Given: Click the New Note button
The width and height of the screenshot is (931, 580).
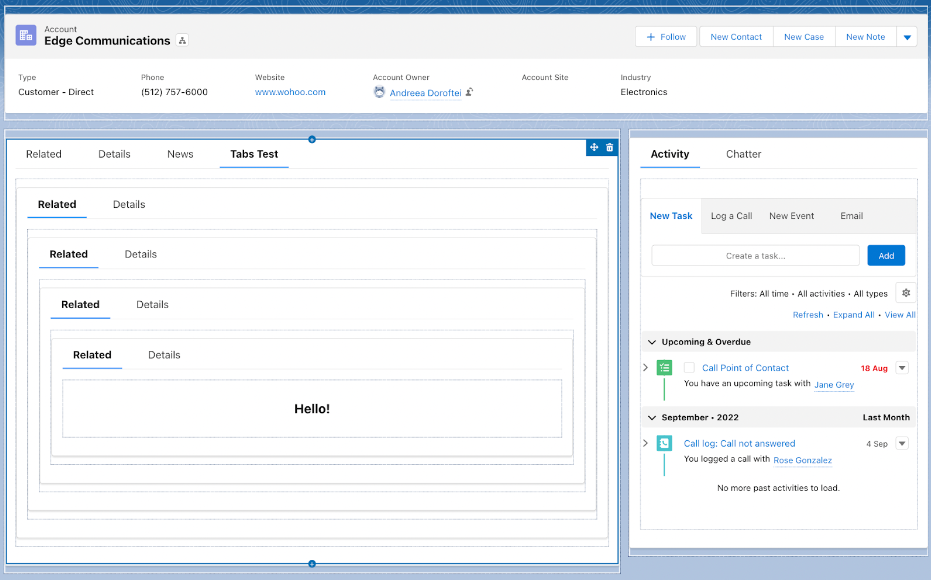Looking at the screenshot, I should click(866, 37).
